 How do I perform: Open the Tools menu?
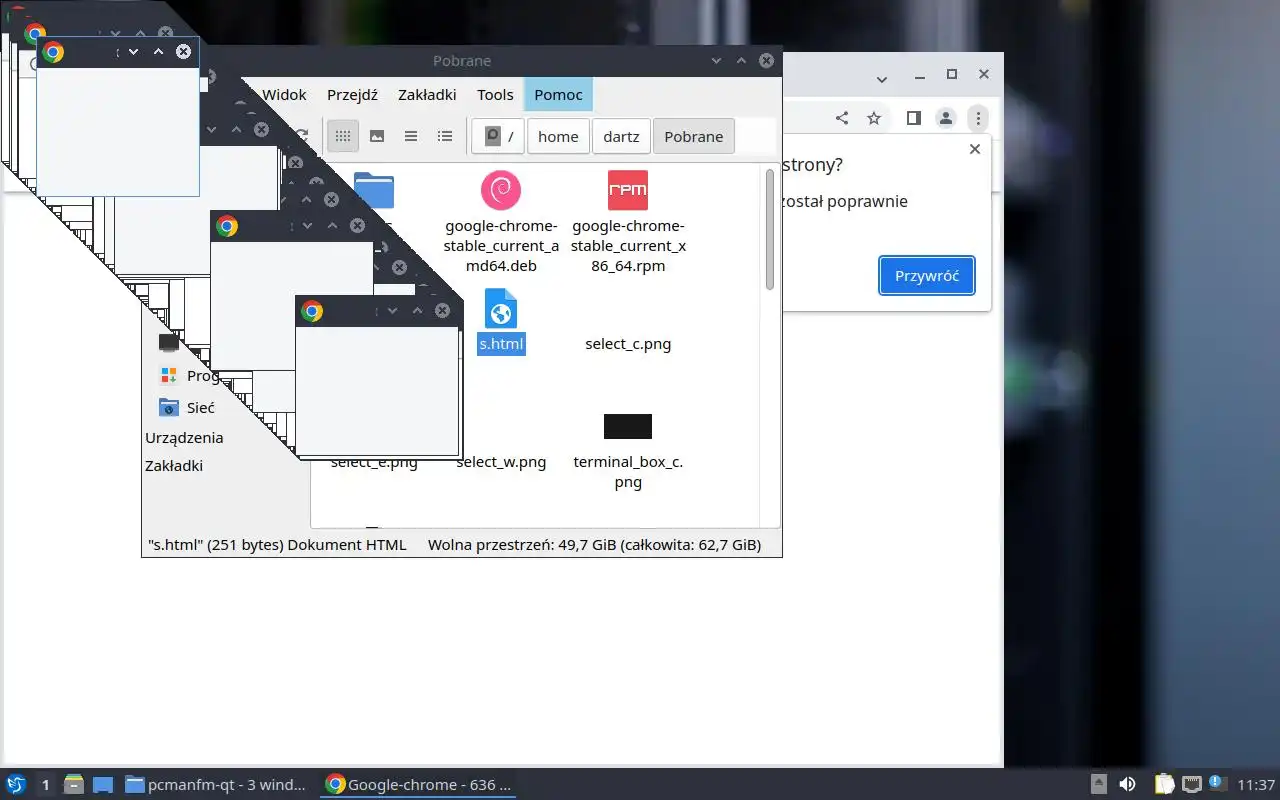[x=495, y=95]
